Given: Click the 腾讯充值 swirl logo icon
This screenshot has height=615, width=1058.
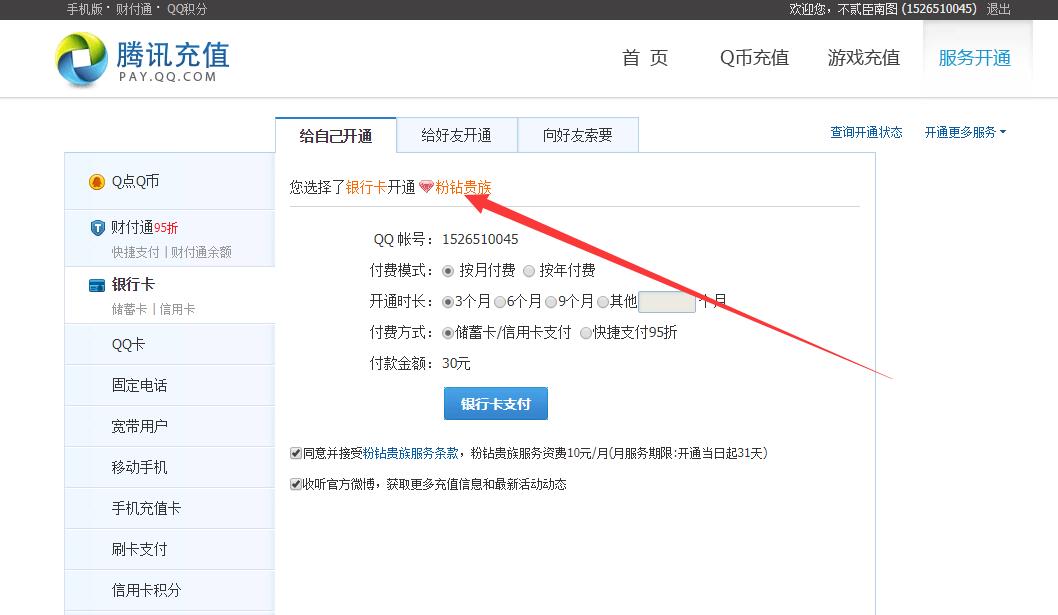Looking at the screenshot, I should coord(80,59).
